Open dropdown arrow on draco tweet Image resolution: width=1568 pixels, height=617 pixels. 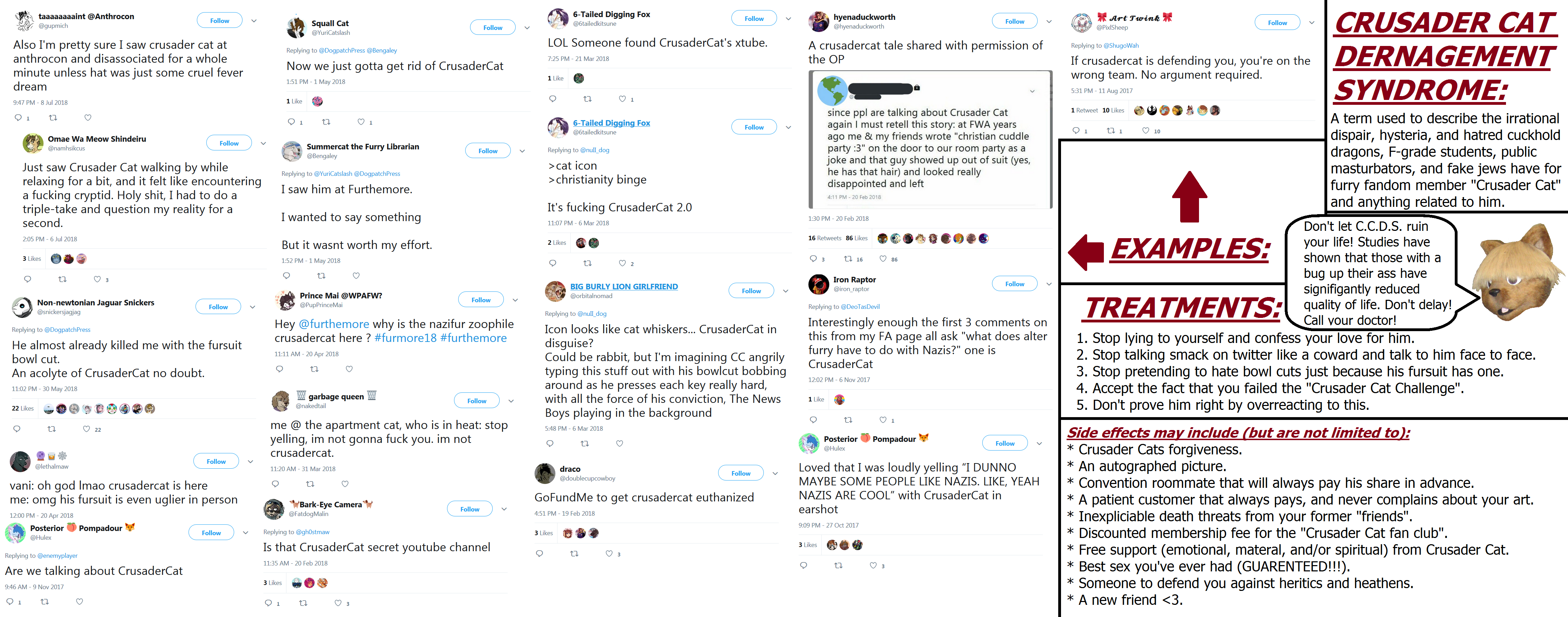(775, 474)
